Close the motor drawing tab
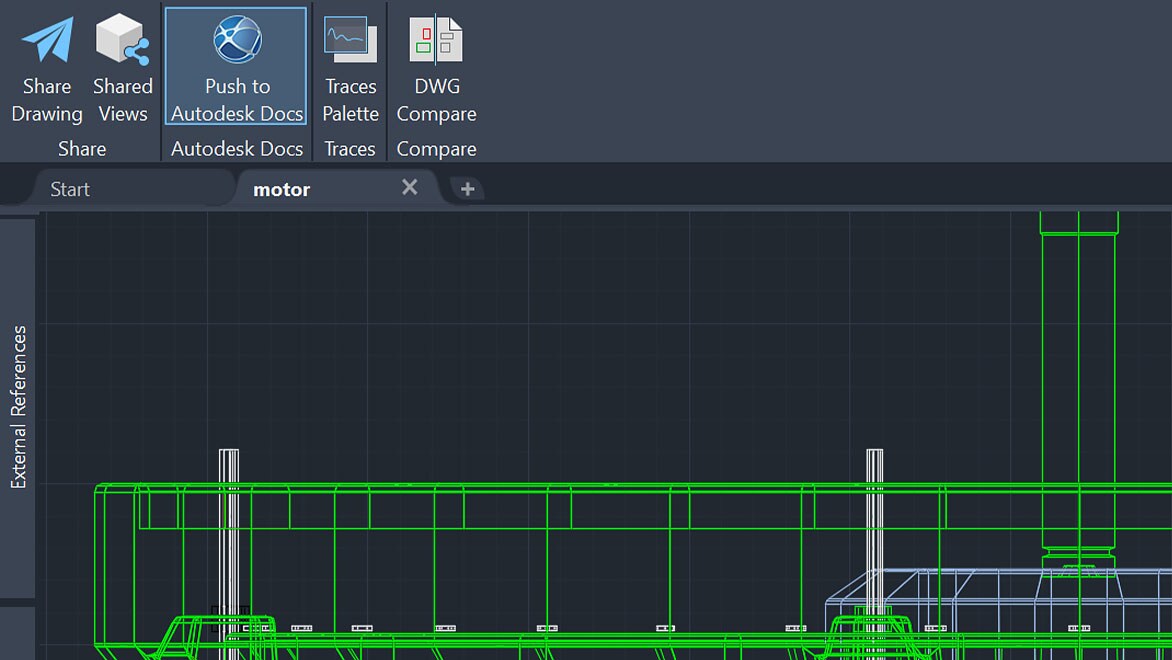The width and height of the screenshot is (1172, 660). 409,187
